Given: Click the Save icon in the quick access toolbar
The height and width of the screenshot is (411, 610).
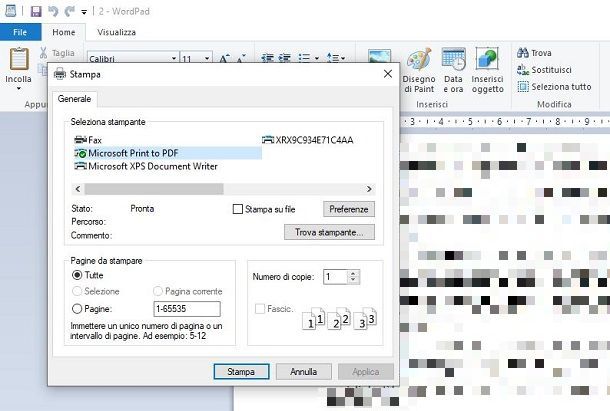Looking at the screenshot, I should 36,11.
